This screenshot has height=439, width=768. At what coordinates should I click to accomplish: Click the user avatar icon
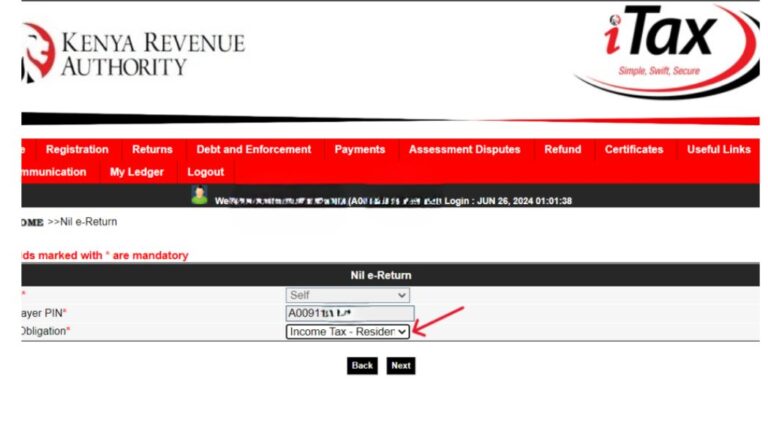click(x=199, y=195)
